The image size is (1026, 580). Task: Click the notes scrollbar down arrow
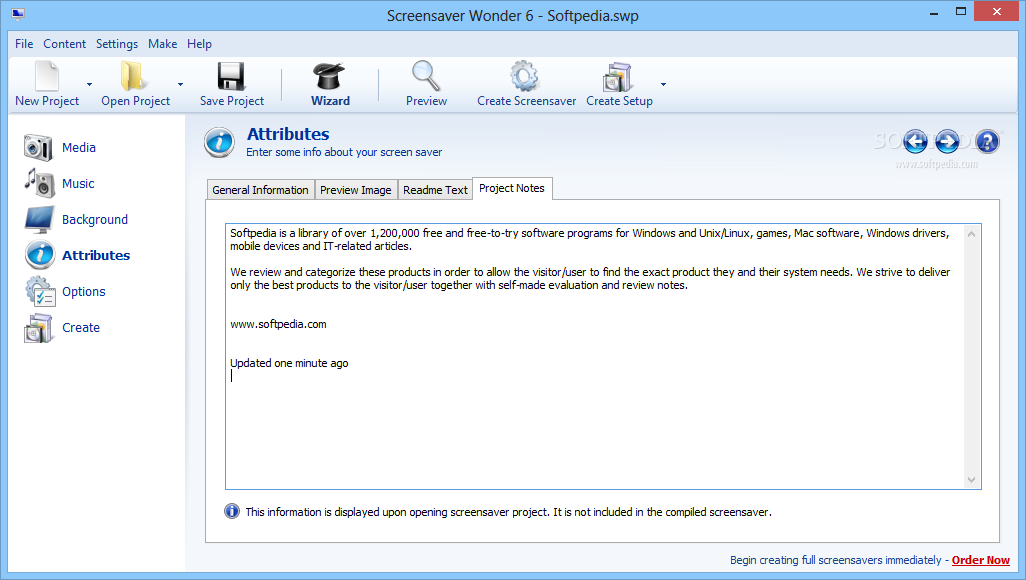click(x=971, y=480)
